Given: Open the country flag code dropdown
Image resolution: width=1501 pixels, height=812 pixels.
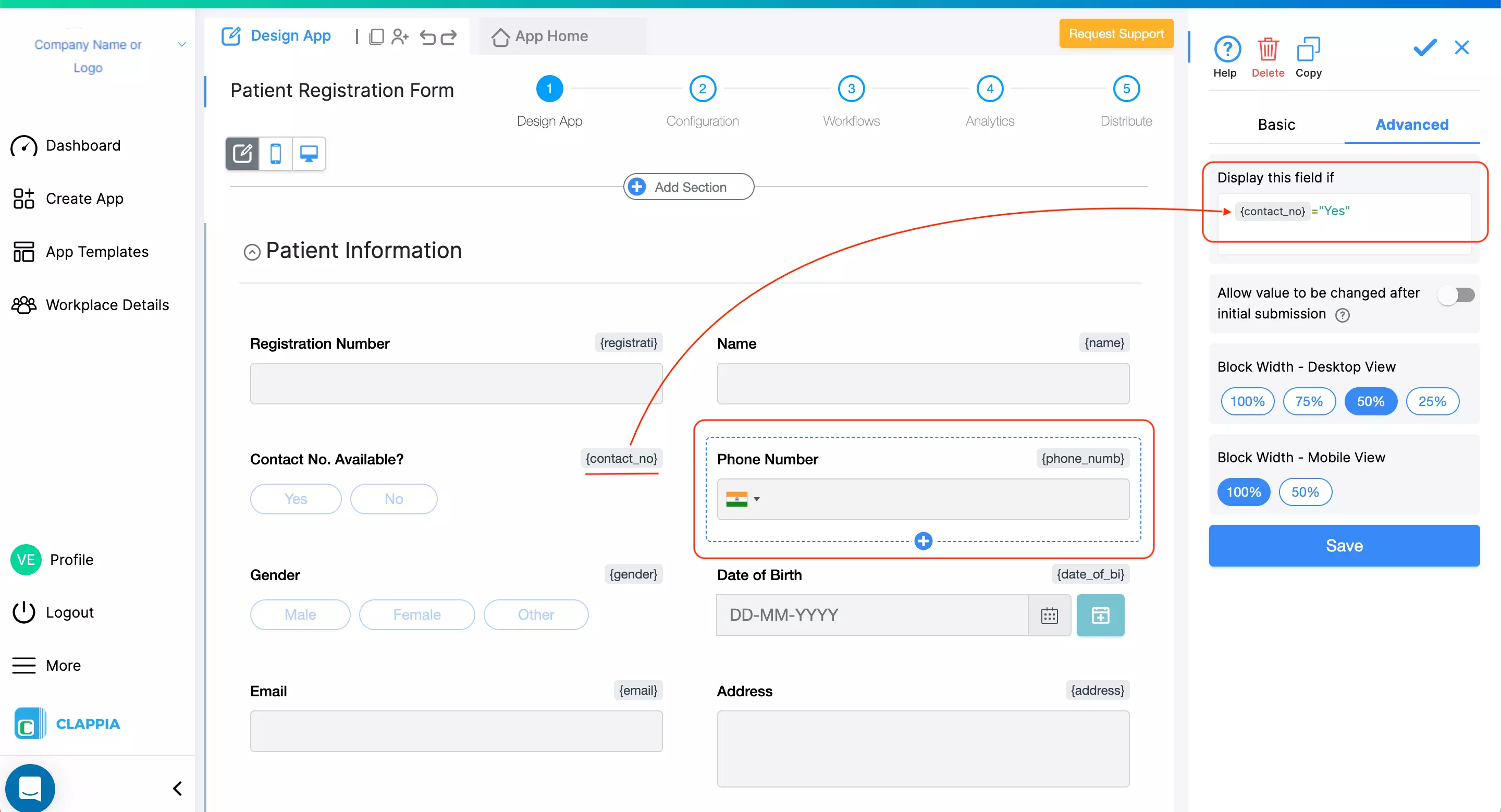Looking at the screenshot, I should coord(742,499).
